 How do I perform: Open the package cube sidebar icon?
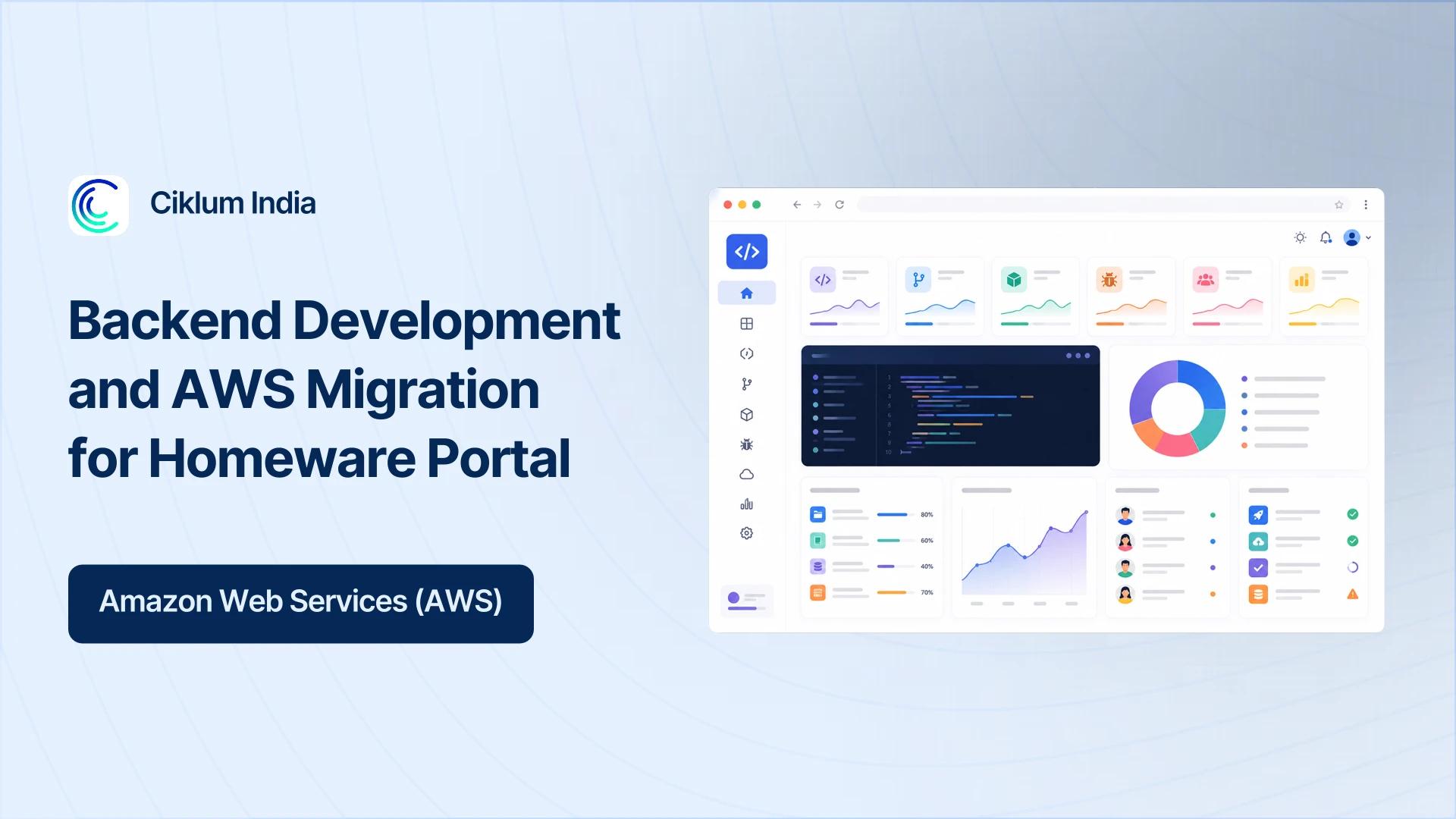pos(747,415)
